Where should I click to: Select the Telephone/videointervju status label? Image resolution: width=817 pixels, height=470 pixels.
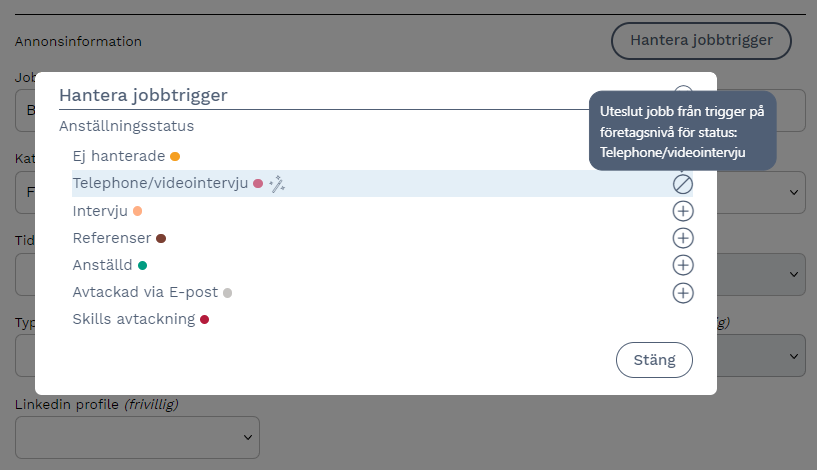point(160,184)
